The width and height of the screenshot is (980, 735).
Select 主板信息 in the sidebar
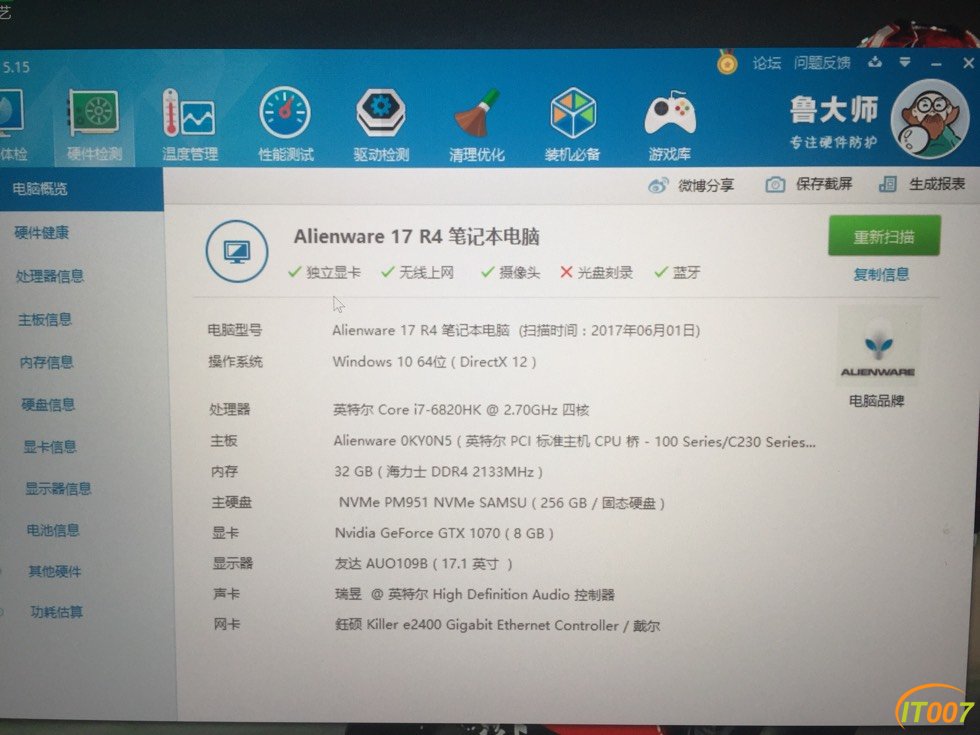(45, 319)
